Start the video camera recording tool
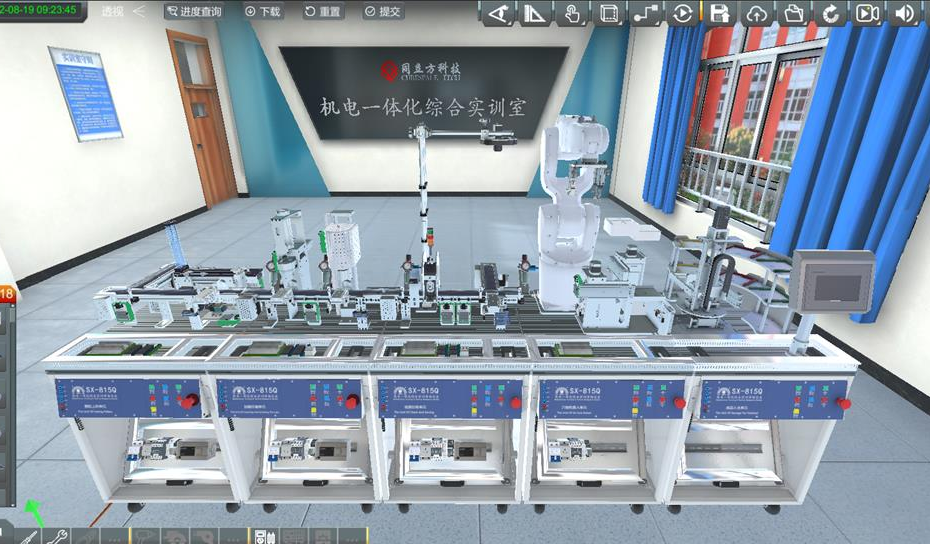 (x=867, y=13)
